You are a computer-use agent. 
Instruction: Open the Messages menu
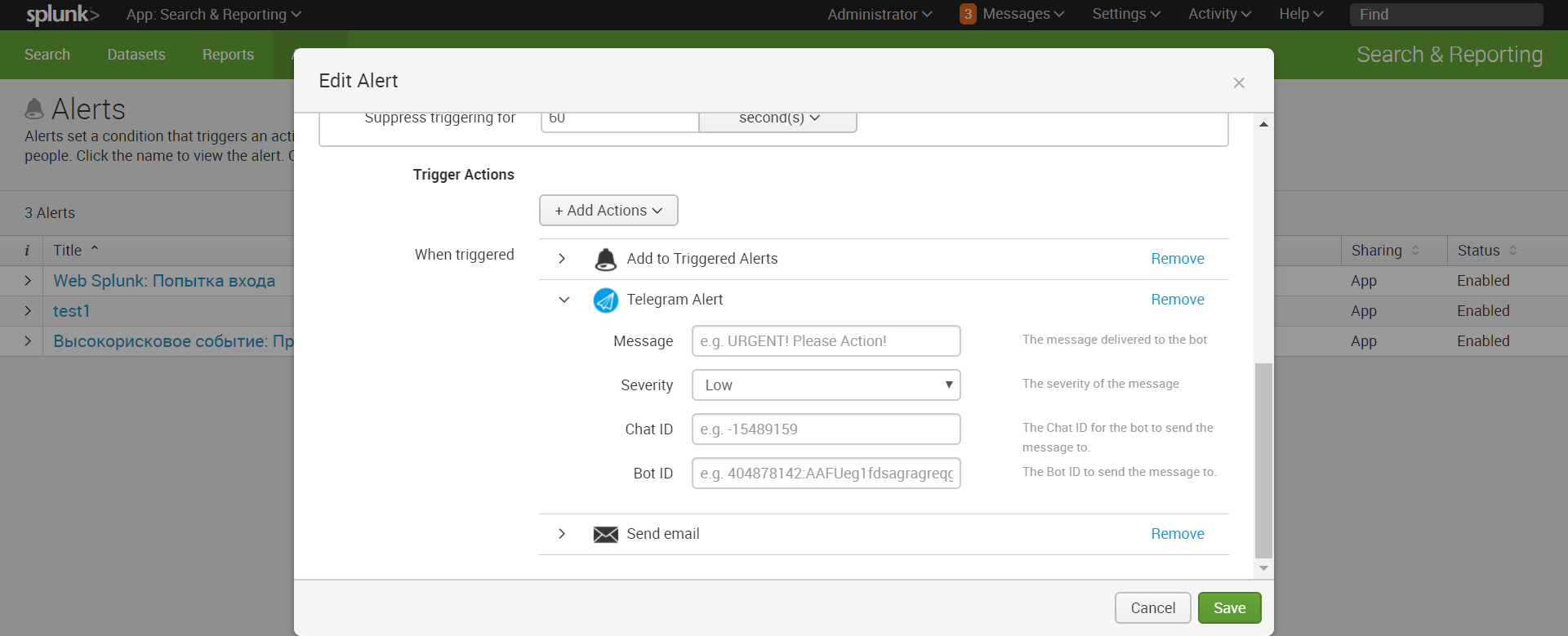pos(1023,14)
